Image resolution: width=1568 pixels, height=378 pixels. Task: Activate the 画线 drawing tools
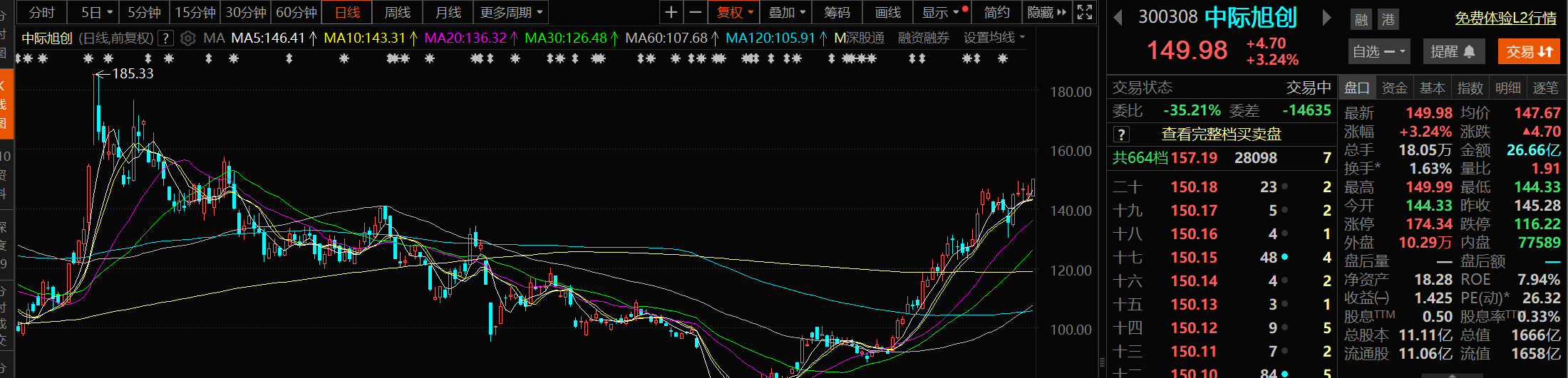(x=887, y=12)
